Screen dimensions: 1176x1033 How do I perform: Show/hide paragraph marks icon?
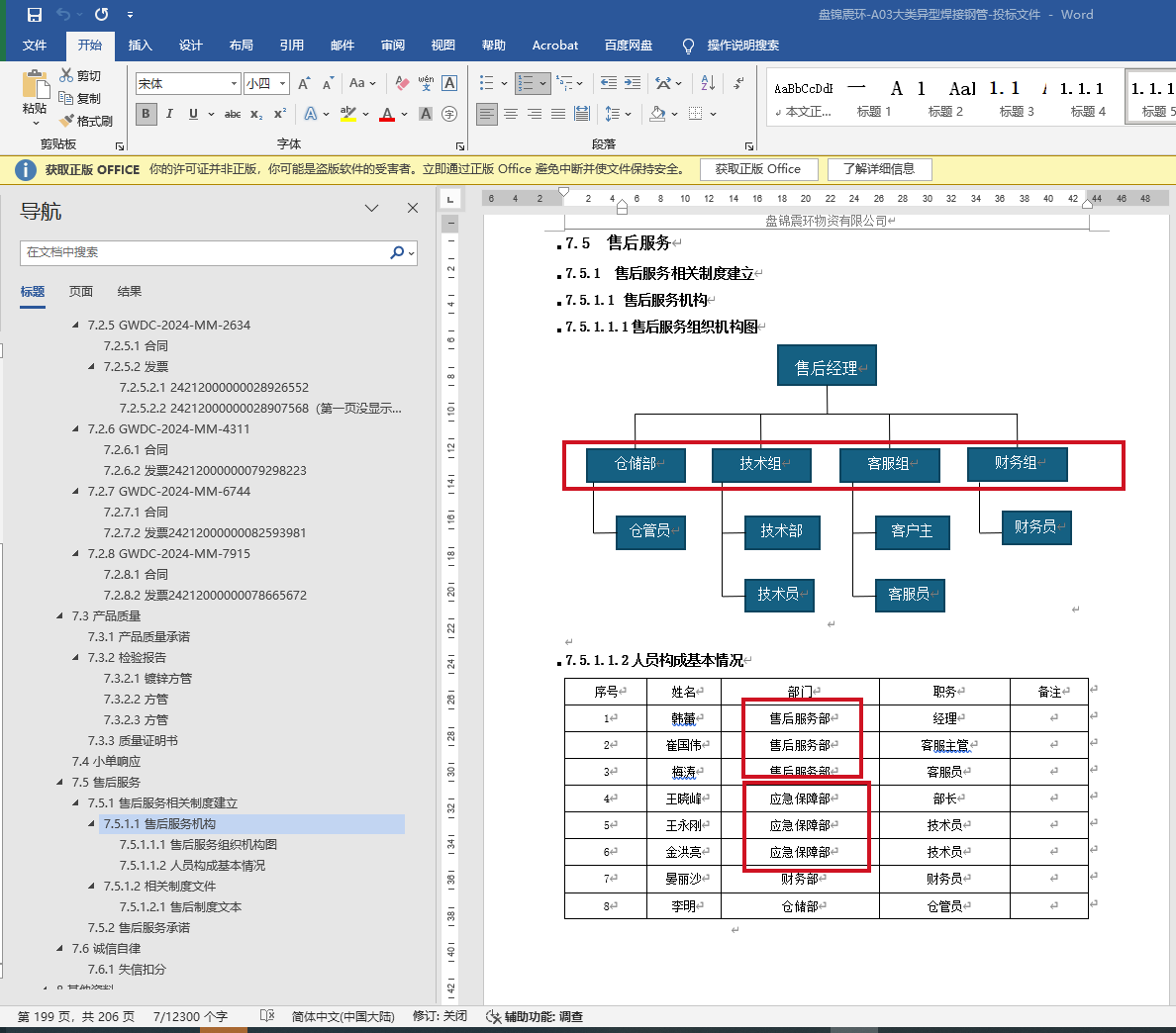click(738, 83)
